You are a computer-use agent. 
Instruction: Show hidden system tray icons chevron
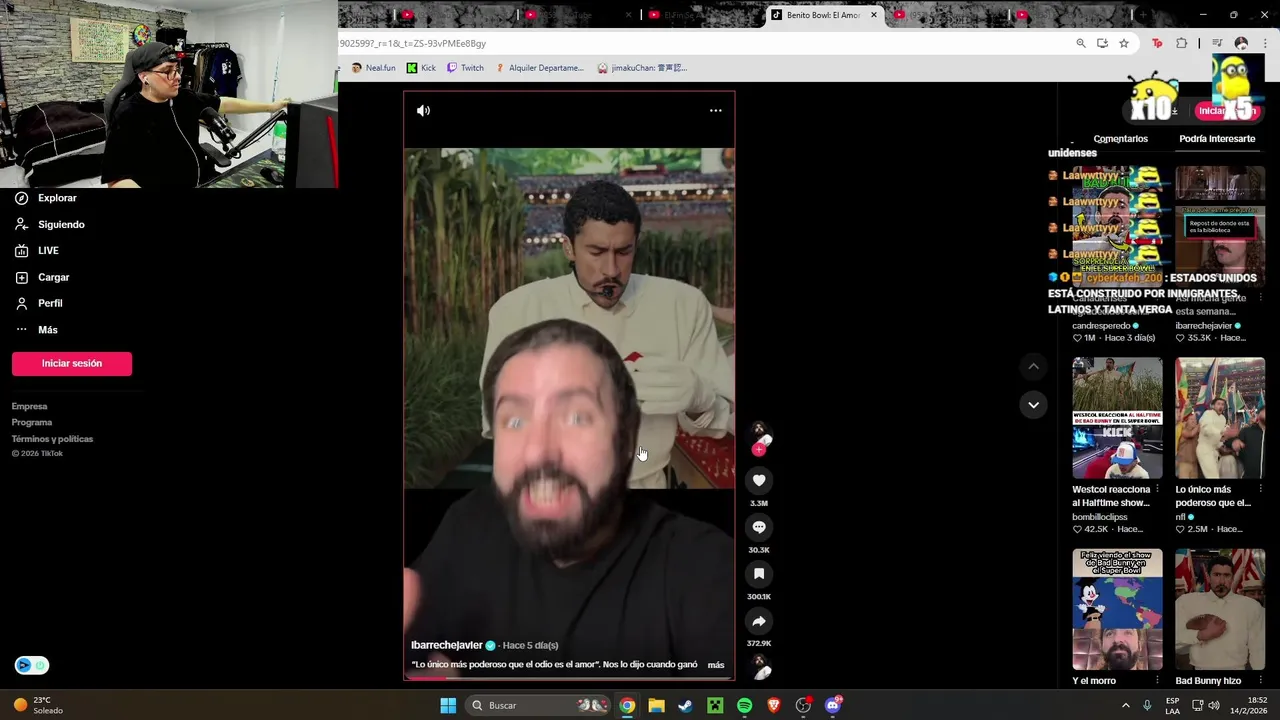tap(1125, 706)
